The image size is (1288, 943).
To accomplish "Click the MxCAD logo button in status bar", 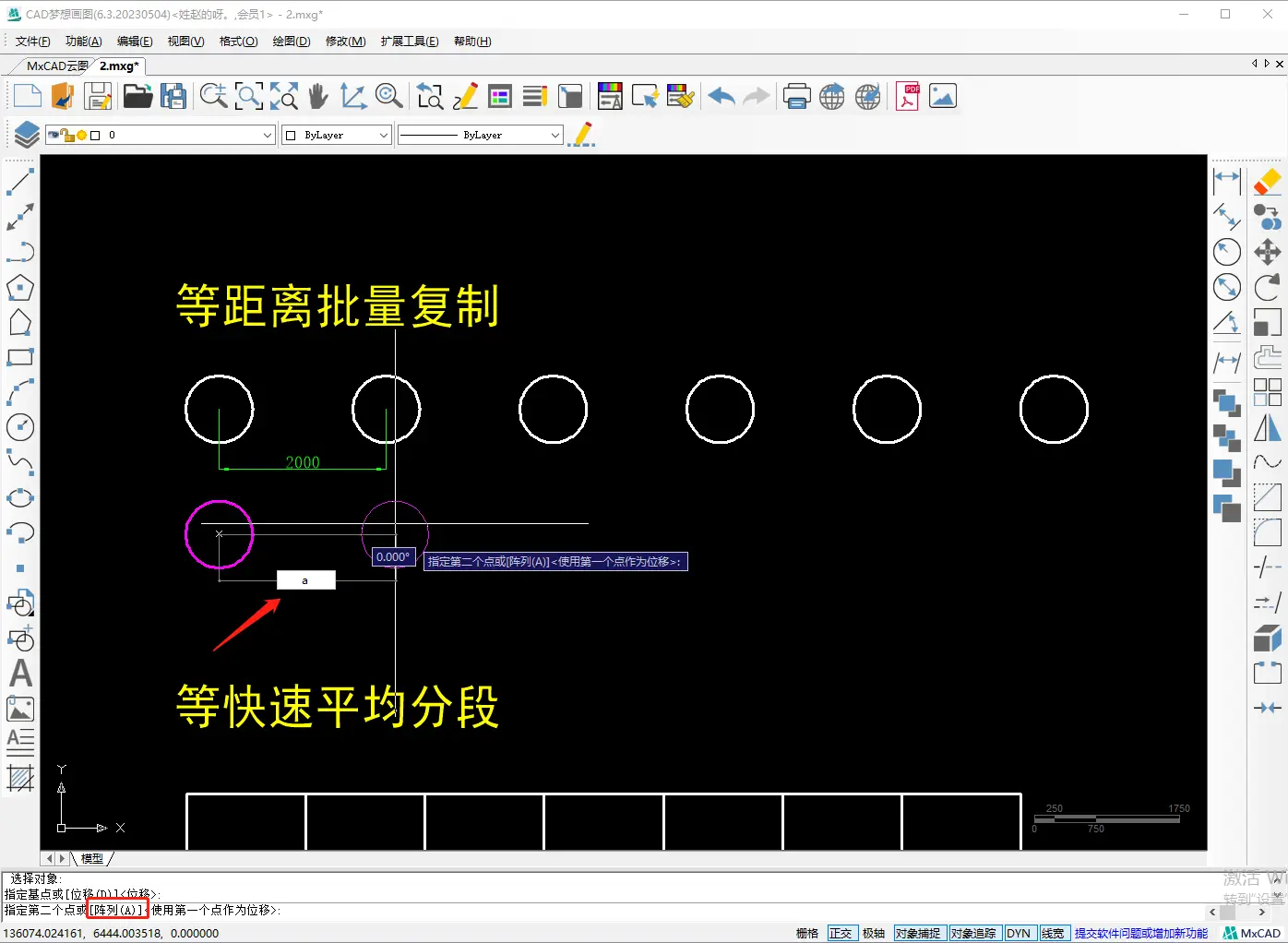I will coord(1252,933).
